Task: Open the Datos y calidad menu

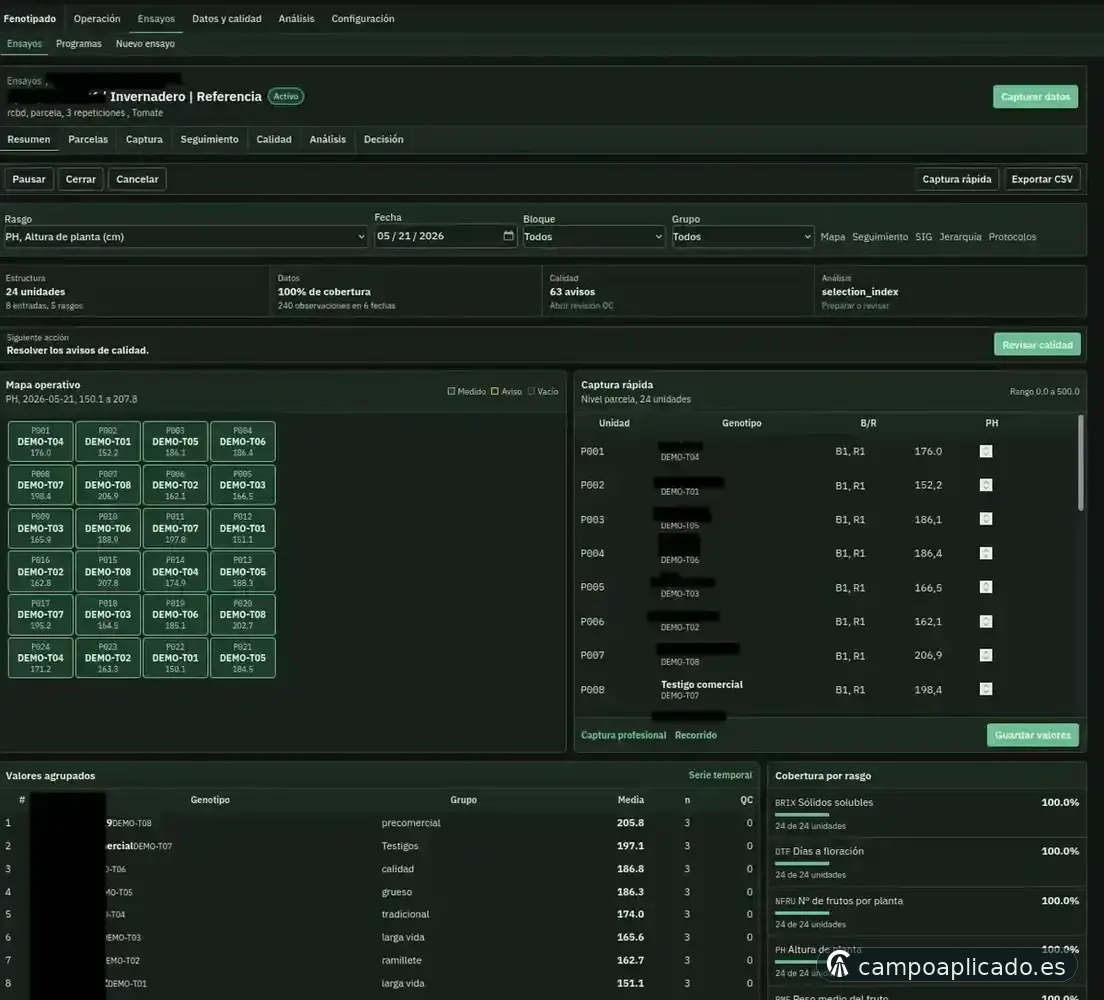Action: pos(227,18)
